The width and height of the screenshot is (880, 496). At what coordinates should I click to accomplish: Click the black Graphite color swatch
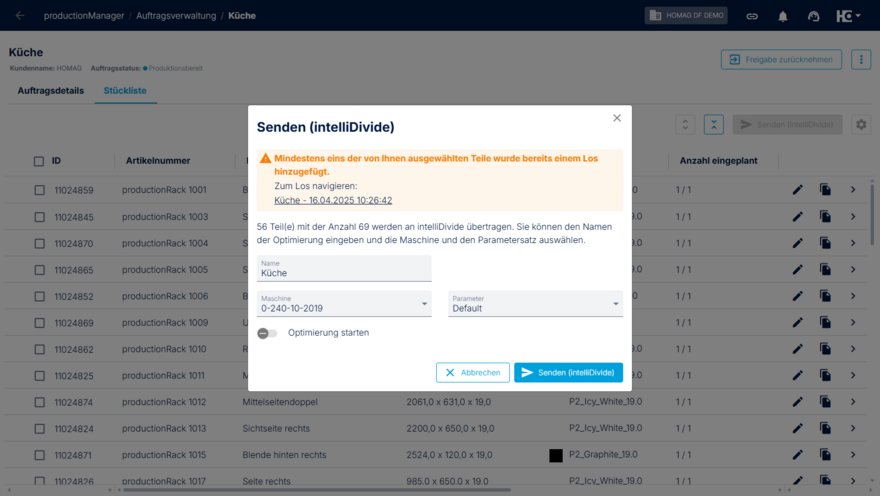[x=556, y=455]
